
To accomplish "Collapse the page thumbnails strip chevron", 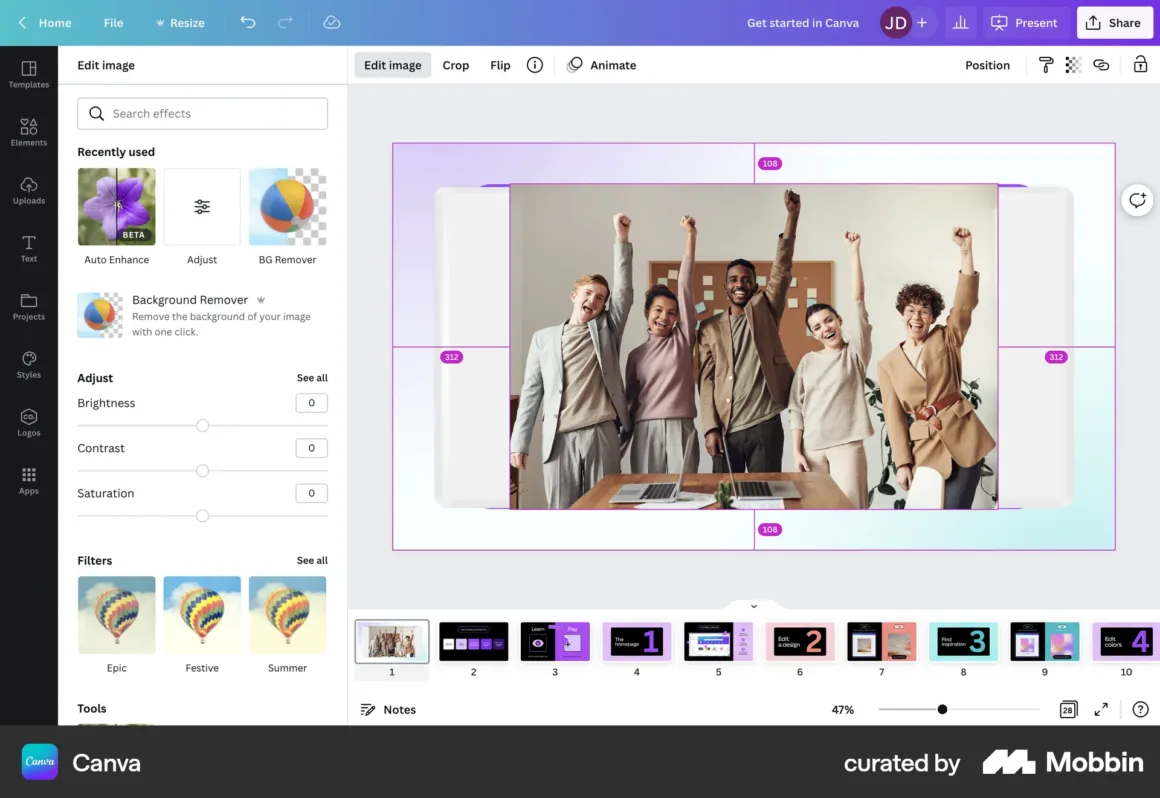I will click(x=754, y=606).
